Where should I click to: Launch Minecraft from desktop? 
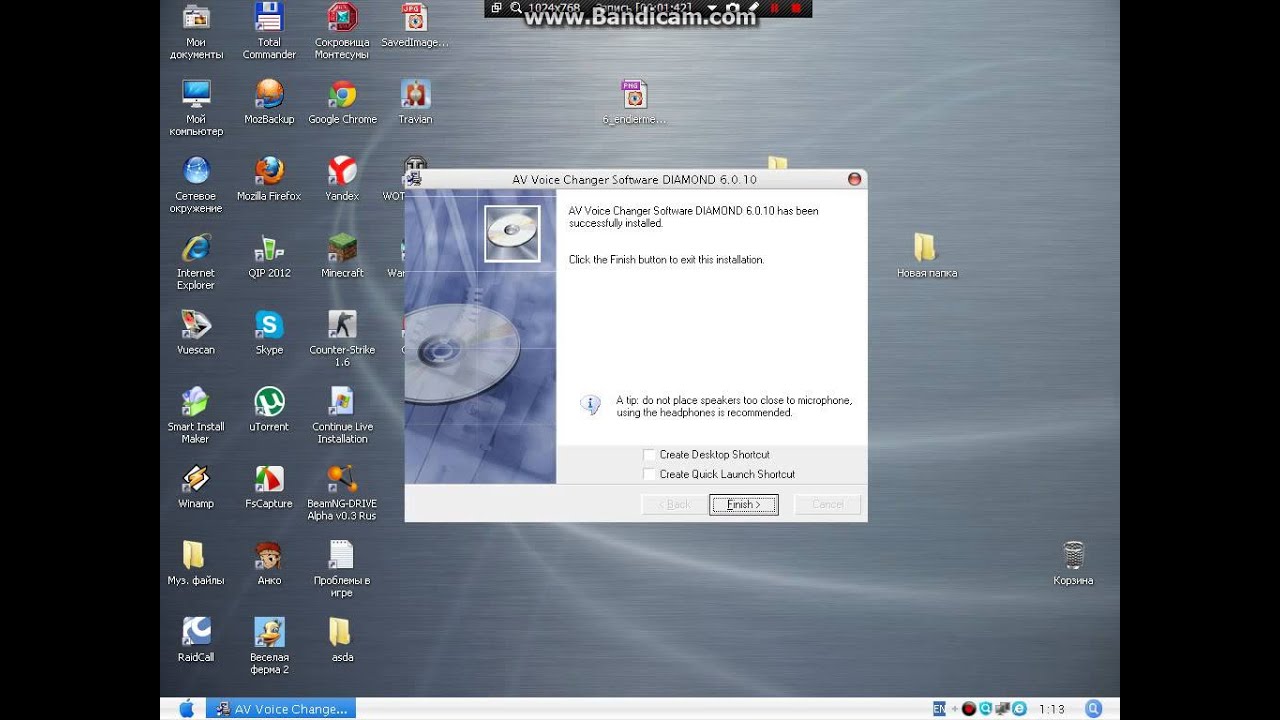[342, 256]
